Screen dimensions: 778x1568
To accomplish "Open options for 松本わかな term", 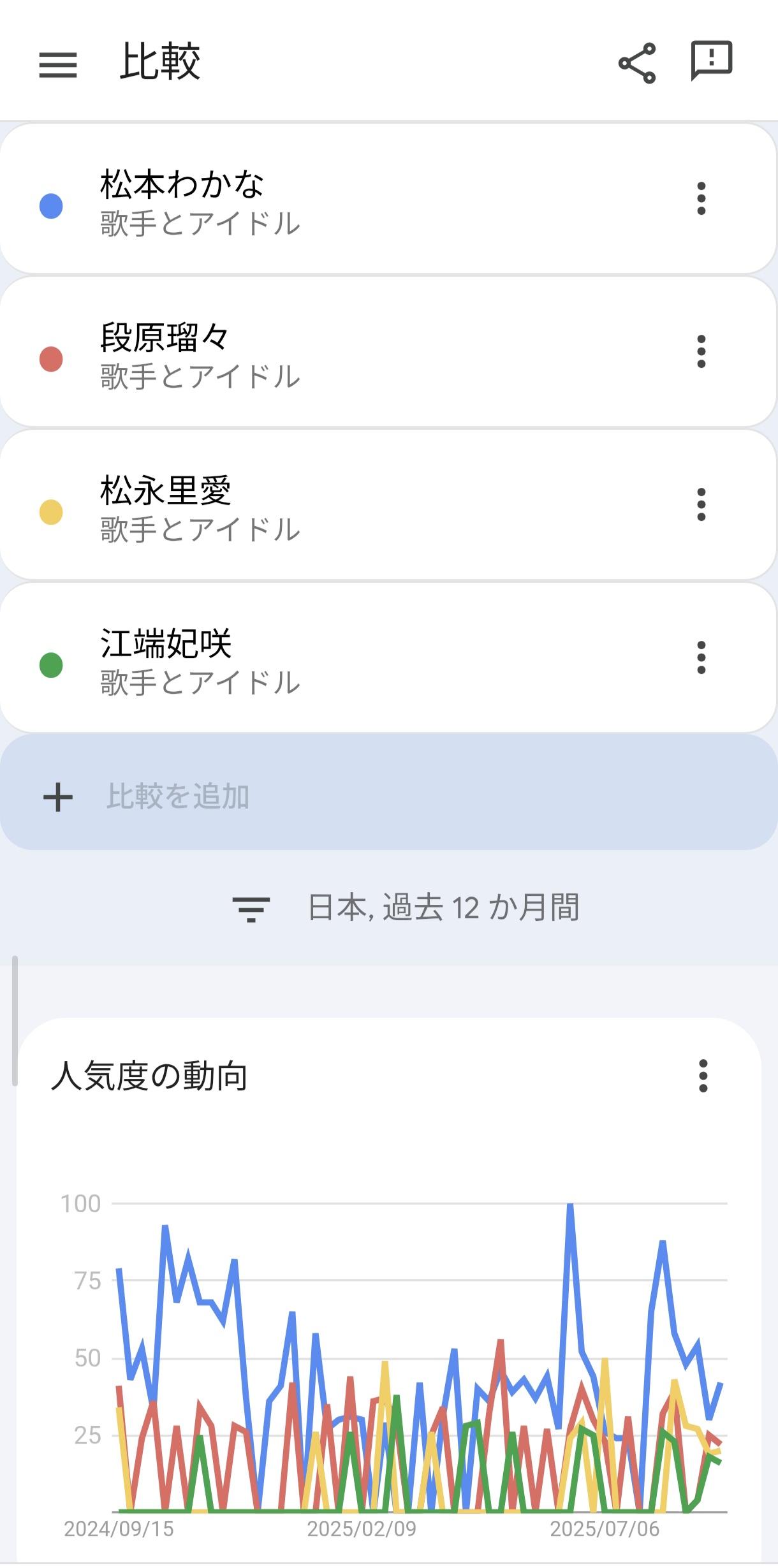I will (701, 198).
